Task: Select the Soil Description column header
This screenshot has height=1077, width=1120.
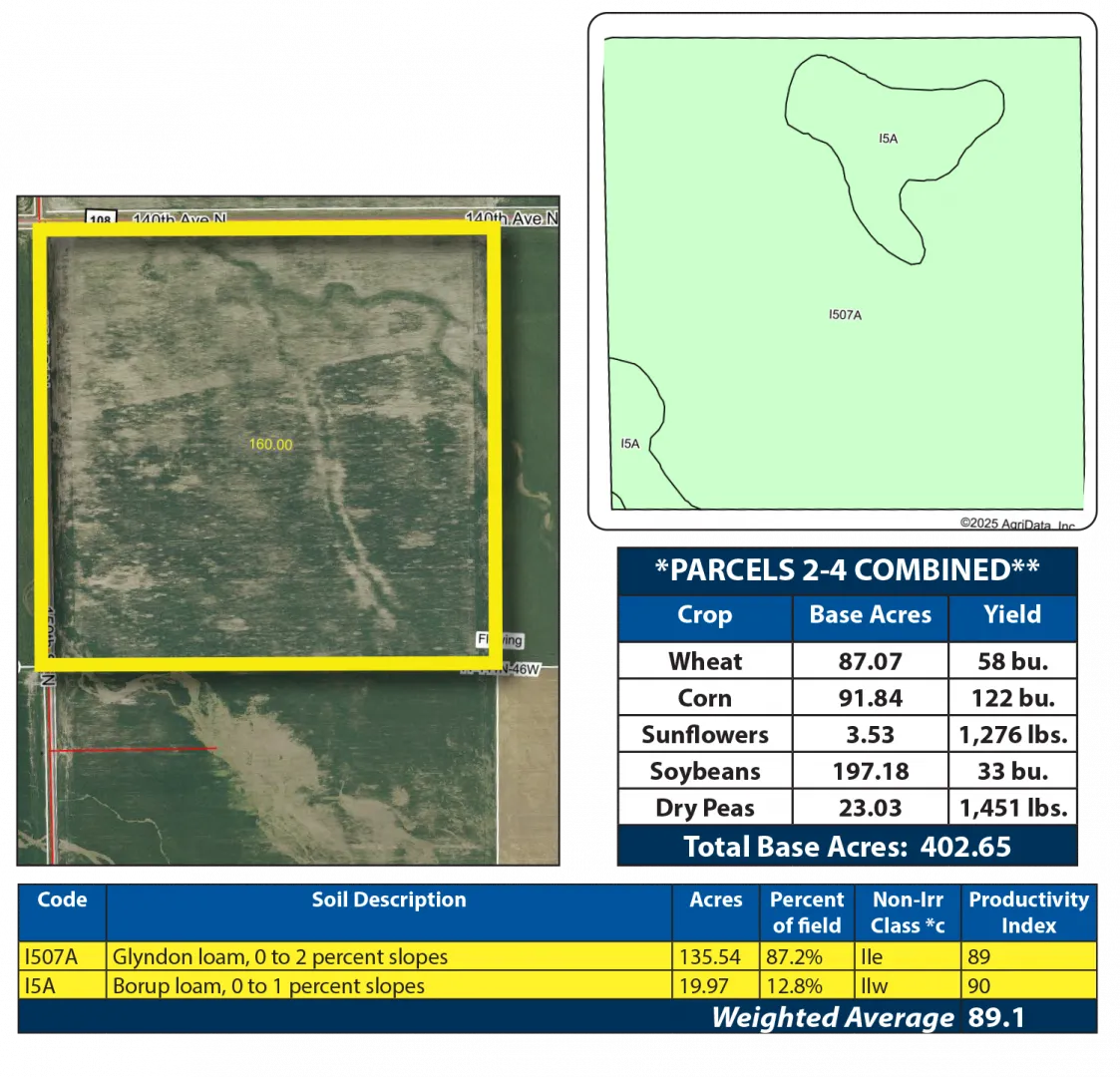Action: coord(388,899)
